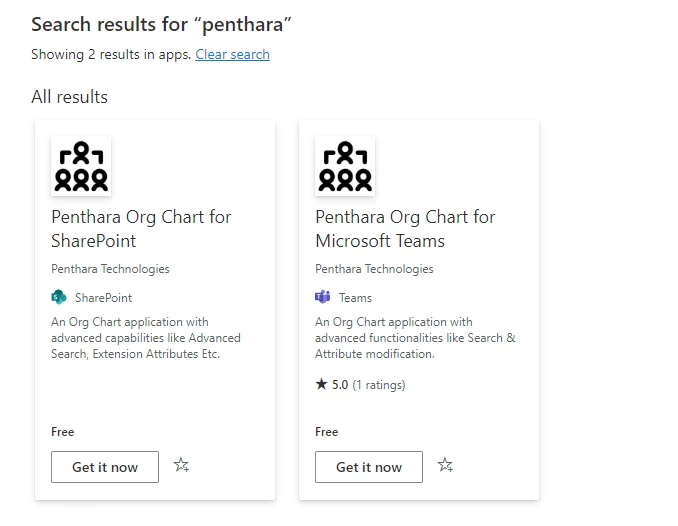The width and height of the screenshot is (678, 526).
Task: Click the Free price label on Teams card
Action: tap(326, 432)
